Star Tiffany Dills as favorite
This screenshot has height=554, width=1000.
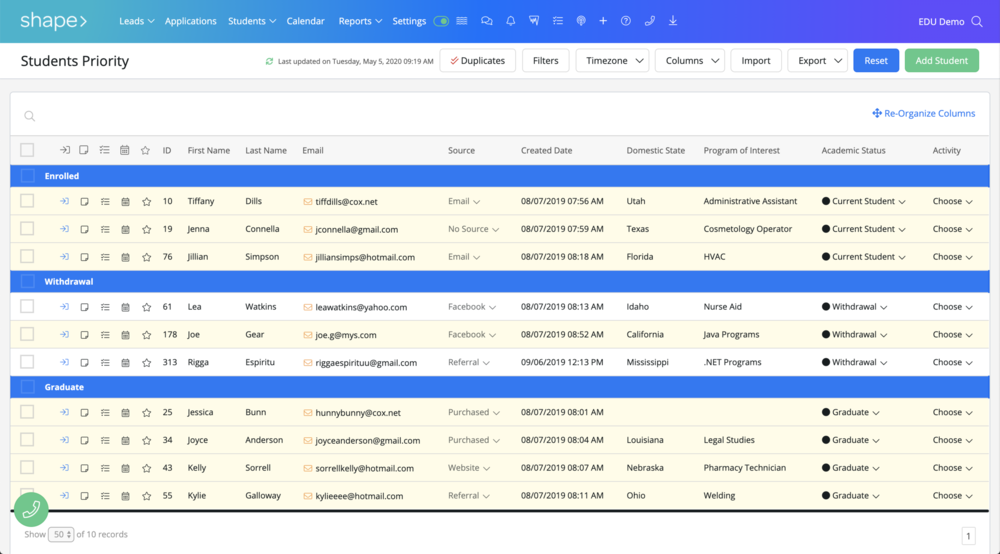pyautogui.click(x=146, y=201)
